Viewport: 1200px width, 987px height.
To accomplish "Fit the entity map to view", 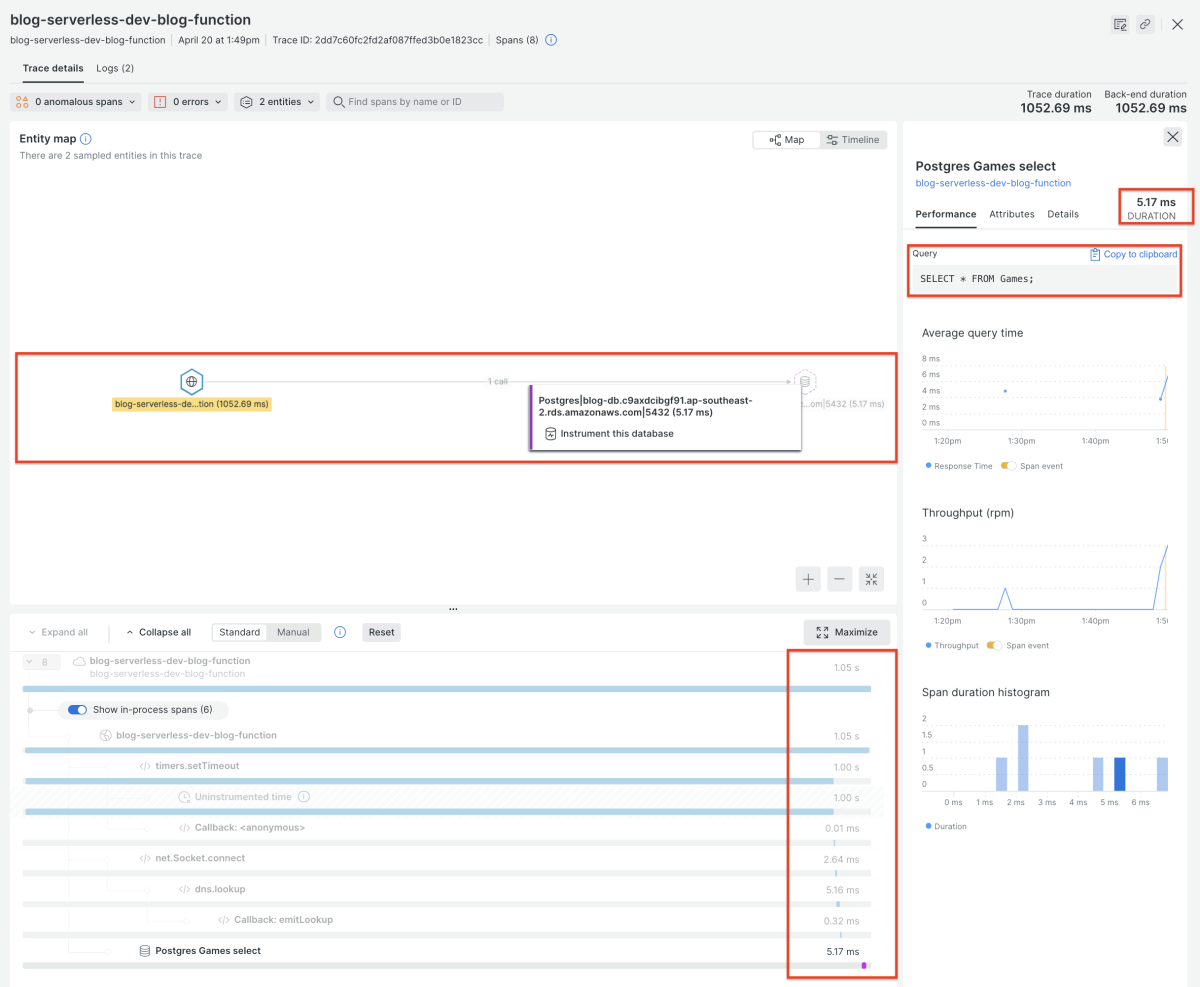I will point(871,579).
